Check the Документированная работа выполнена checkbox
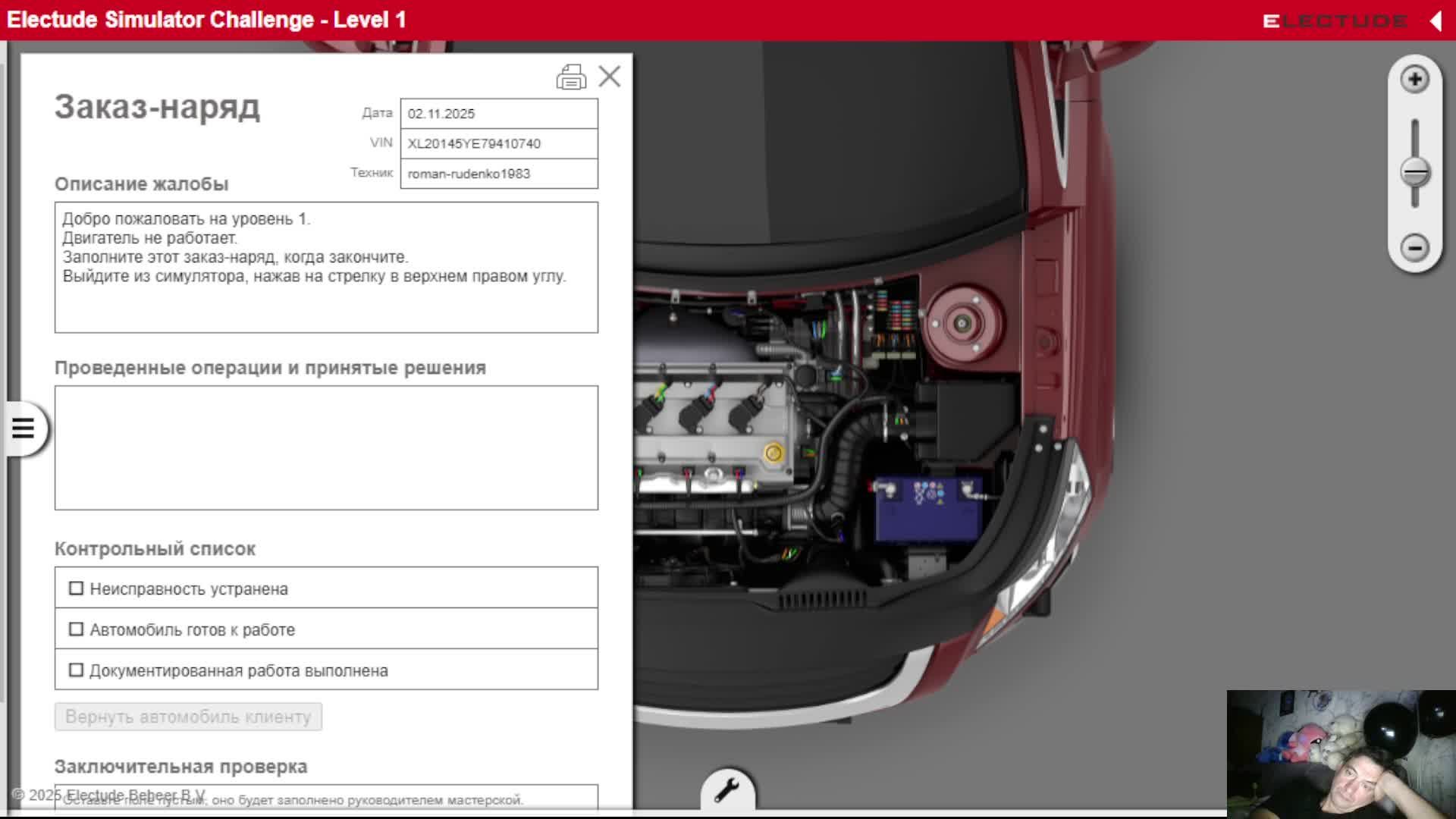The height and width of the screenshot is (819, 1456). (76, 670)
